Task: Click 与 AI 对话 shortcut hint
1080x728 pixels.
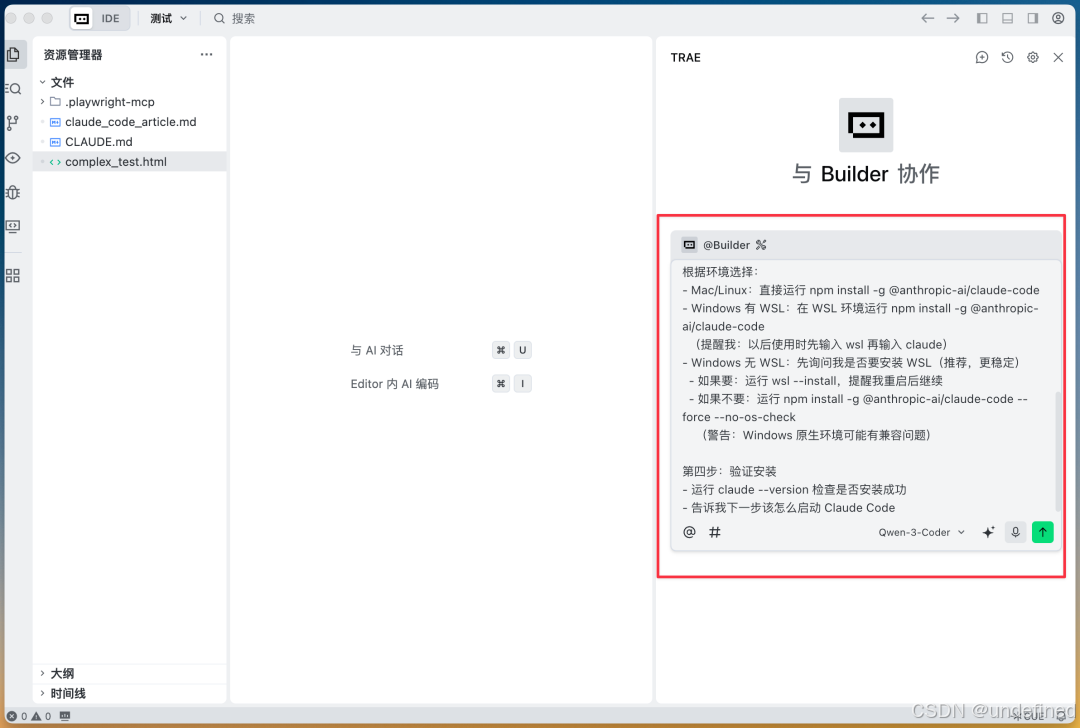Action: 377,351
